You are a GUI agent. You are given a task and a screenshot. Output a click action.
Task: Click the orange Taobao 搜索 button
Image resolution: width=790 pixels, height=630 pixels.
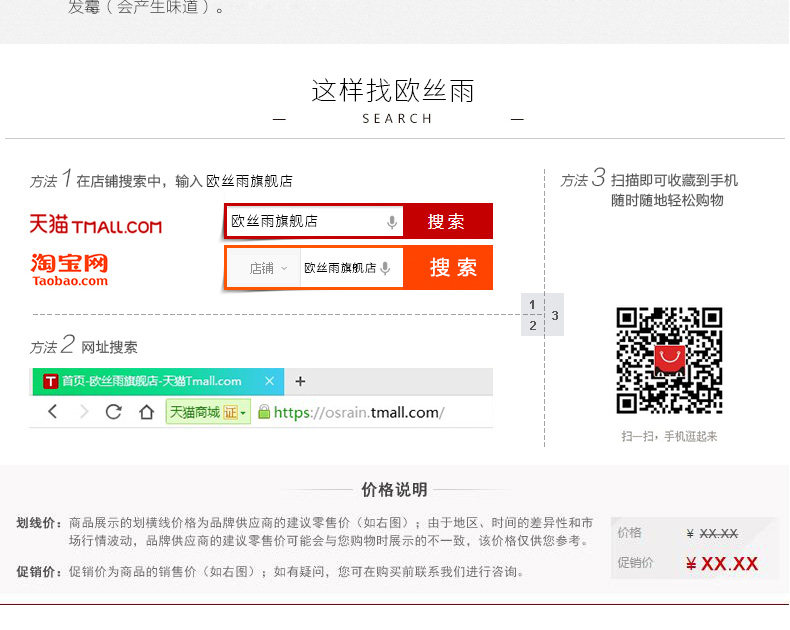(448, 268)
